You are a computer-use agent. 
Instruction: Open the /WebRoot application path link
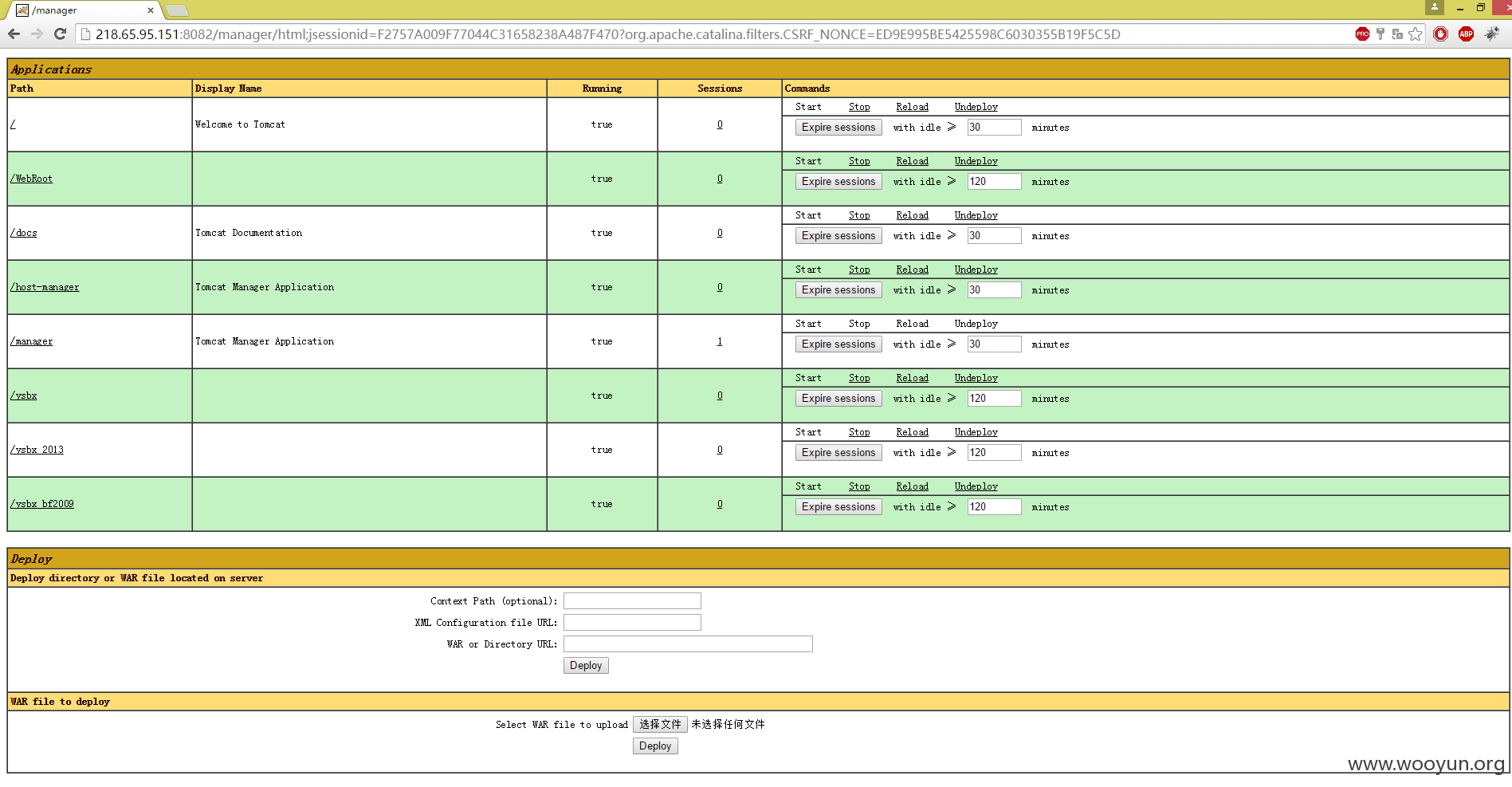[31, 179]
